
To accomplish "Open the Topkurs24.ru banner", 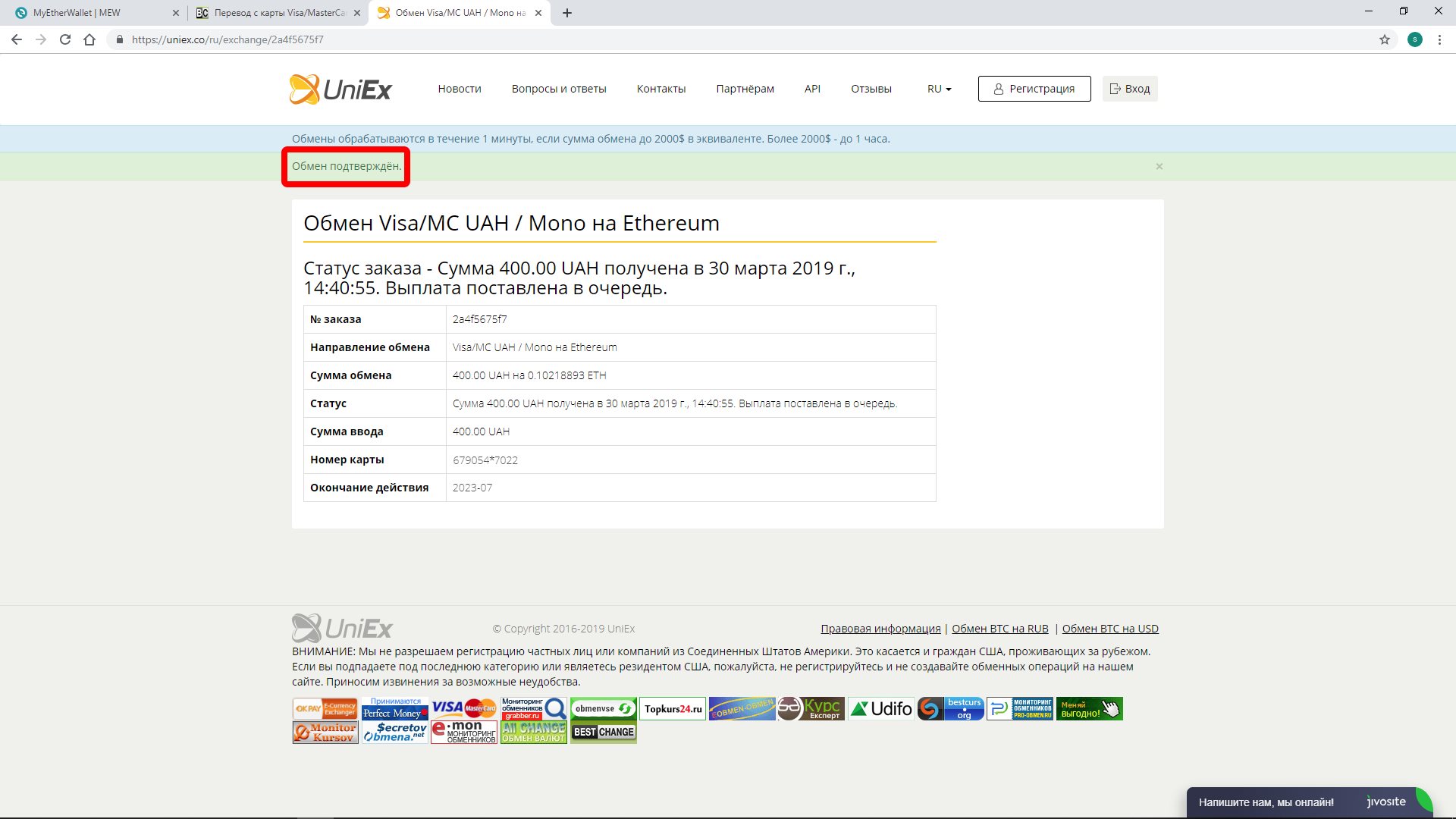I will 673,709.
